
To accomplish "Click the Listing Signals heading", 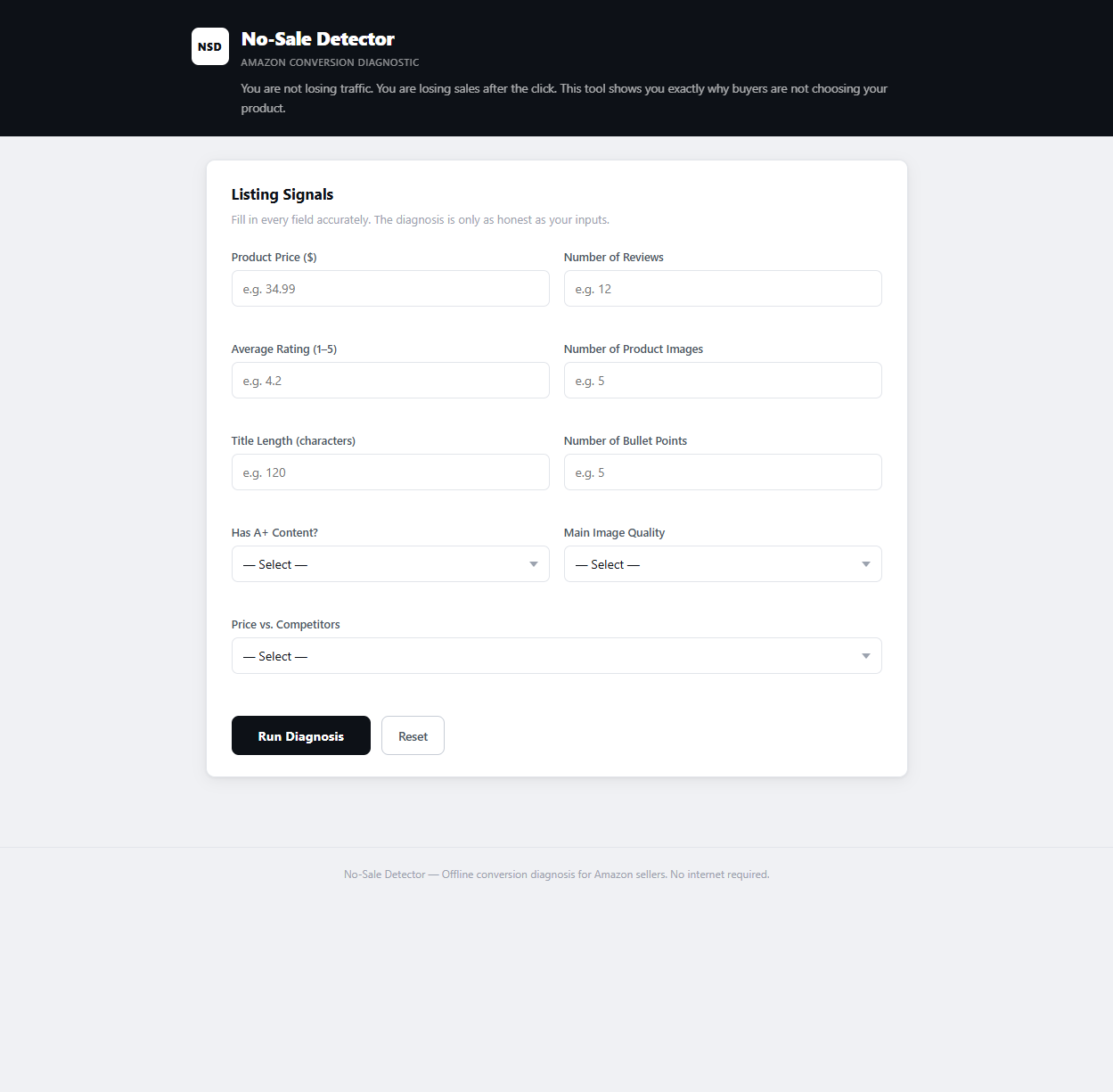I will (282, 194).
